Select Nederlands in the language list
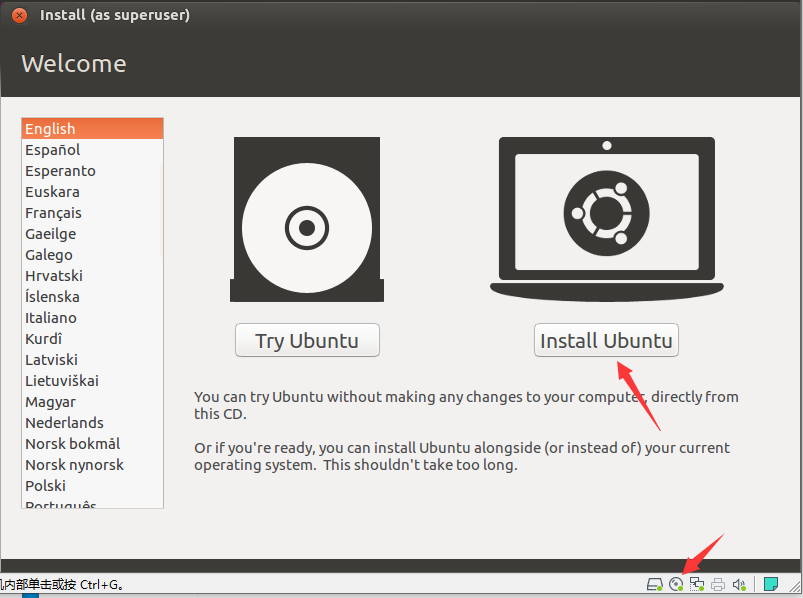Screen dimensions: 803x598 (x=92, y=423)
